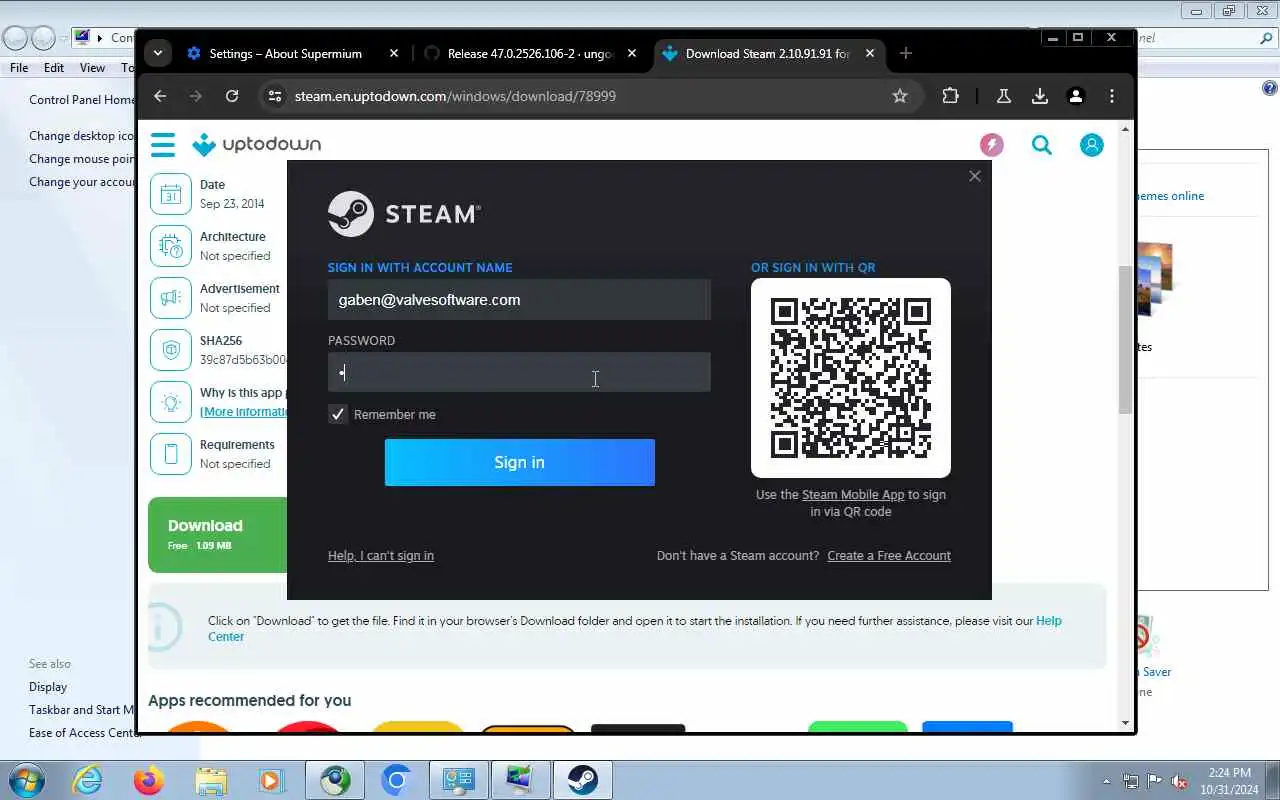Open the browser three-dot menu
This screenshot has width=1280, height=800.
pos(1112,96)
